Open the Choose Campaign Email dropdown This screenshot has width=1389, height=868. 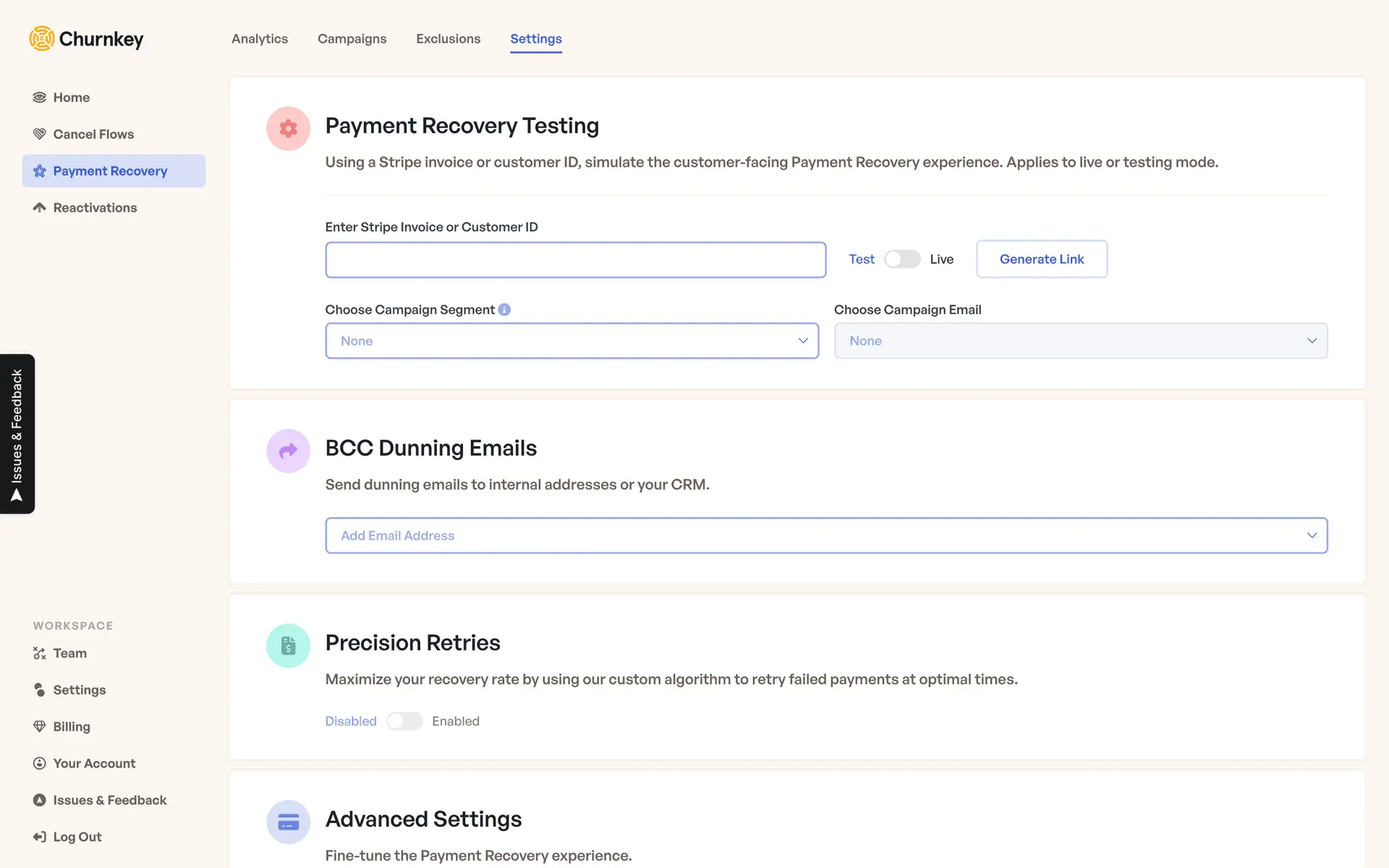coord(1080,341)
